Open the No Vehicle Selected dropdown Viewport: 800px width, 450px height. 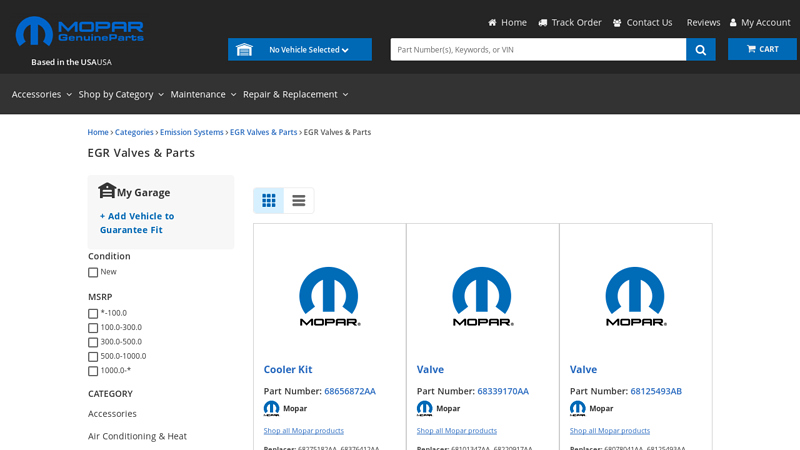coord(300,49)
